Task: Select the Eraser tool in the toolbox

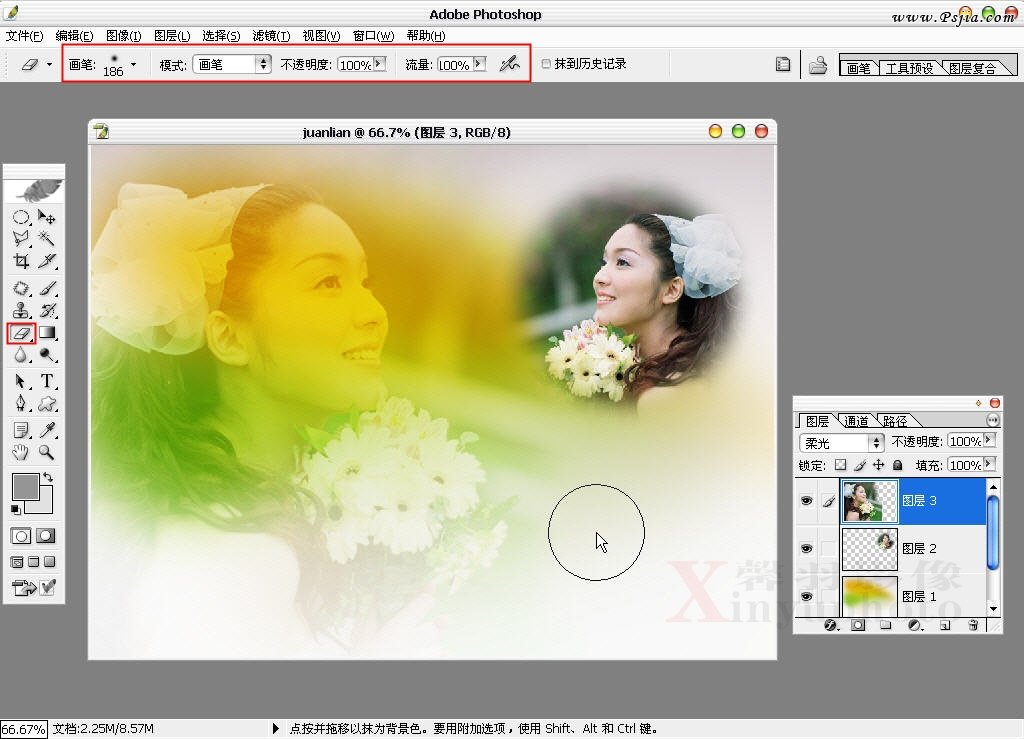Action: point(21,333)
